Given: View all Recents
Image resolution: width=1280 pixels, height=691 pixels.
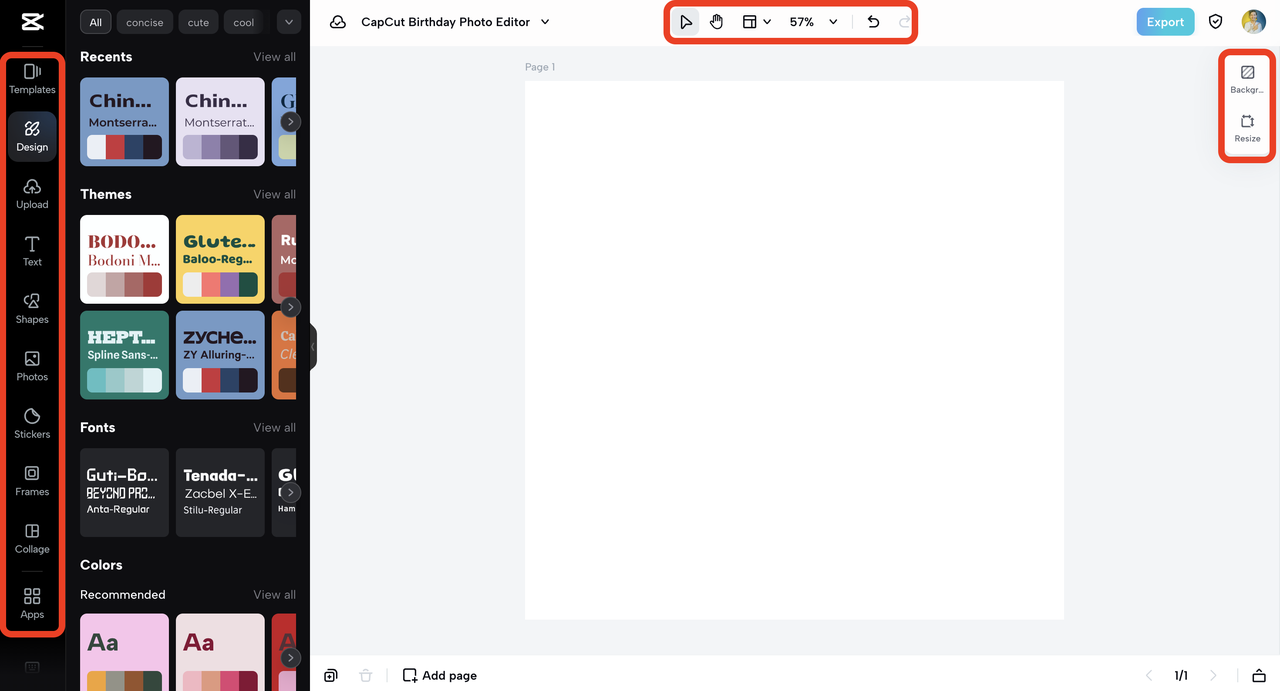Looking at the screenshot, I should click(x=274, y=57).
